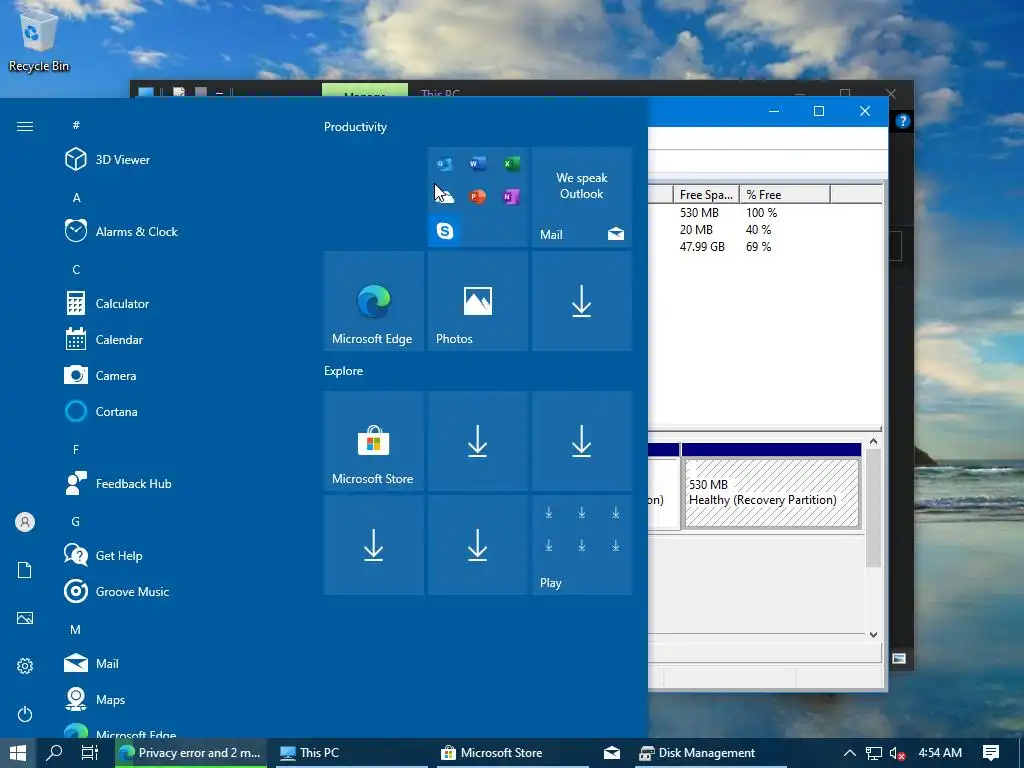The width and height of the screenshot is (1024, 768).
Task: Click the Word icon in the Office tile
Action: (x=477, y=163)
